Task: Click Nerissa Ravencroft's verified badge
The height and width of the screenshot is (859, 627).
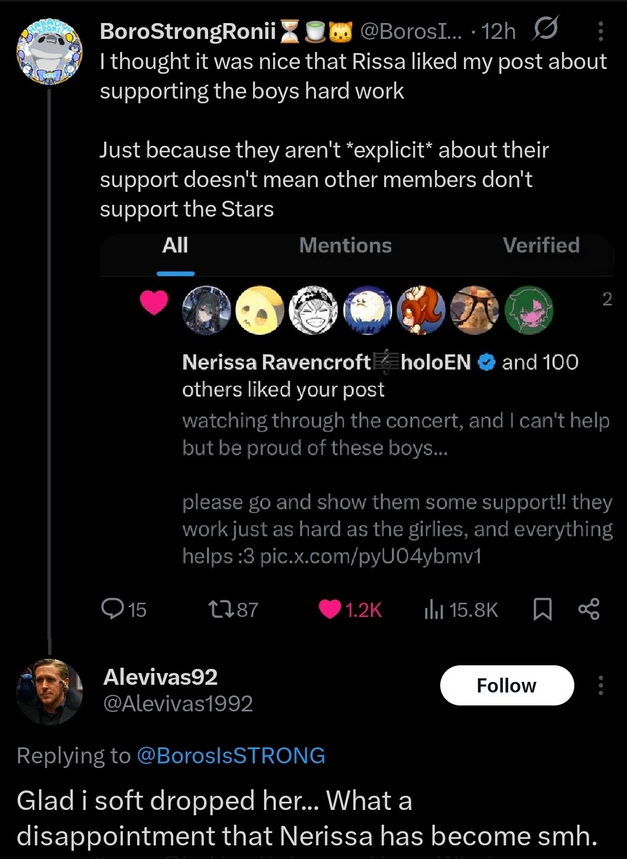Action: tap(486, 362)
